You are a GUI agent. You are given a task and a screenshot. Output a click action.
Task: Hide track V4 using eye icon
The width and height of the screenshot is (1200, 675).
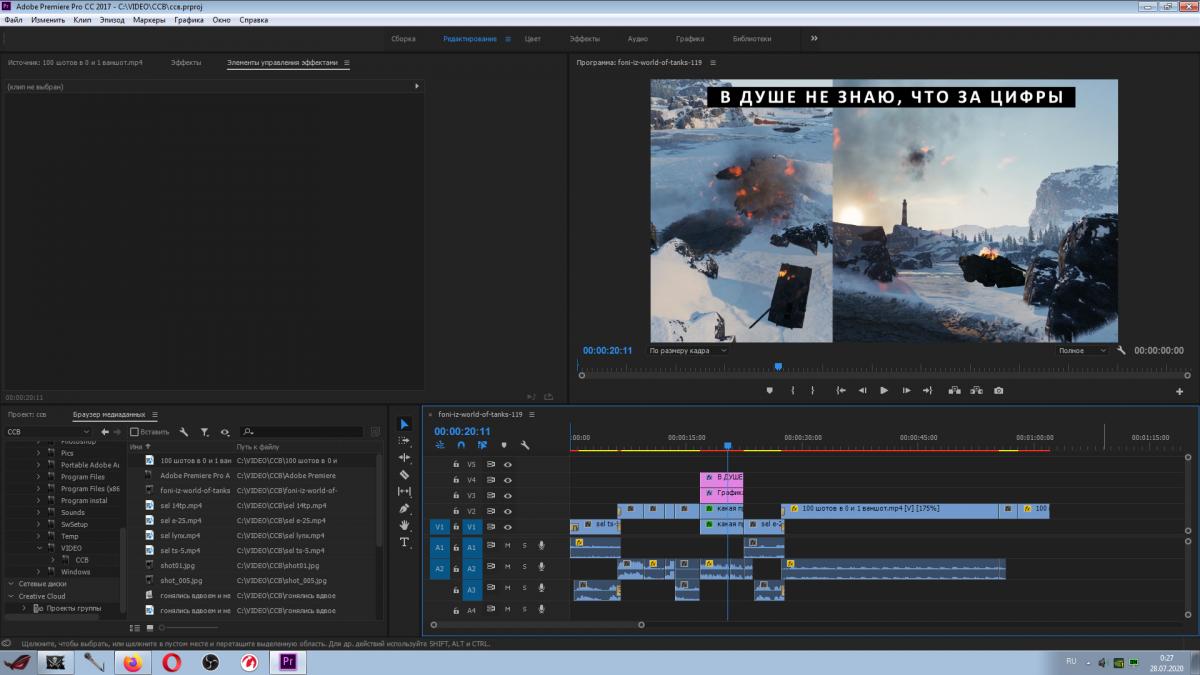pos(507,480)
